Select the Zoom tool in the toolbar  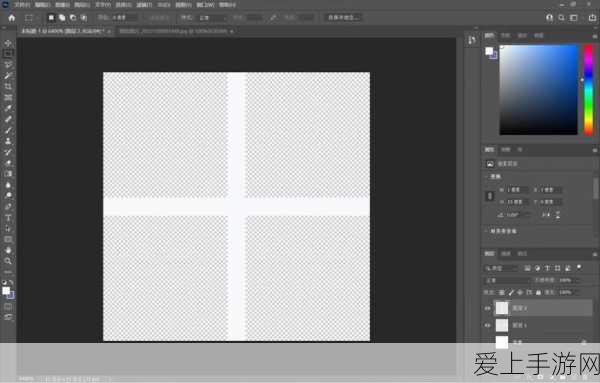coord(8,261)
